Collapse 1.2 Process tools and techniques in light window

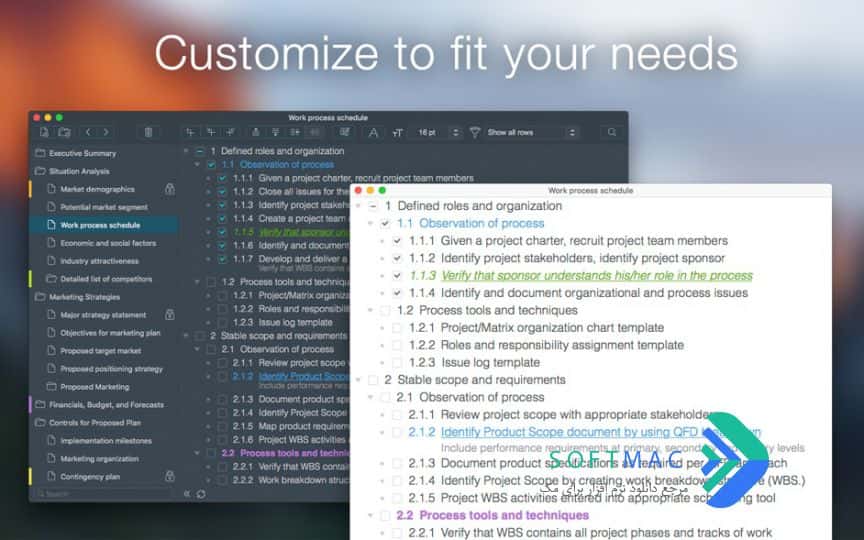tap(370, 310)
